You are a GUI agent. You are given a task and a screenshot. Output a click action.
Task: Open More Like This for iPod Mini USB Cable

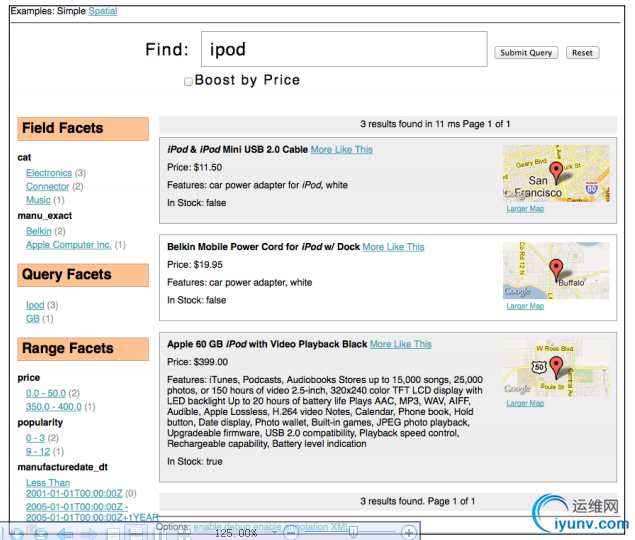point(342,149)
